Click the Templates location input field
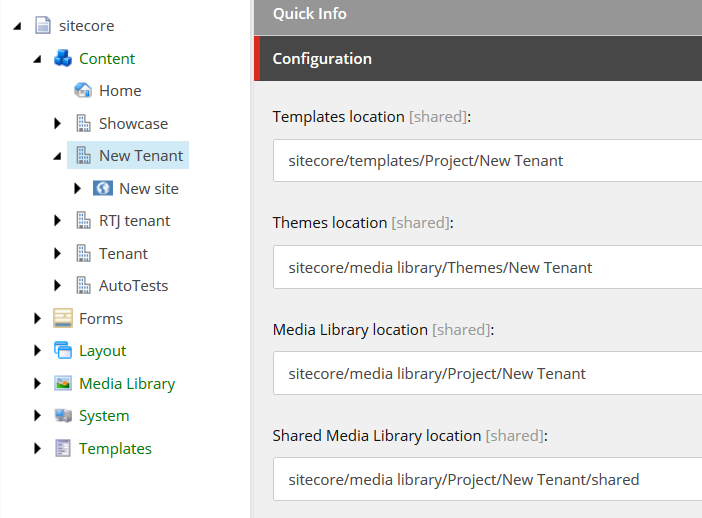The height and width of the screenshot is (518, 702). click(x=488, y=160)
